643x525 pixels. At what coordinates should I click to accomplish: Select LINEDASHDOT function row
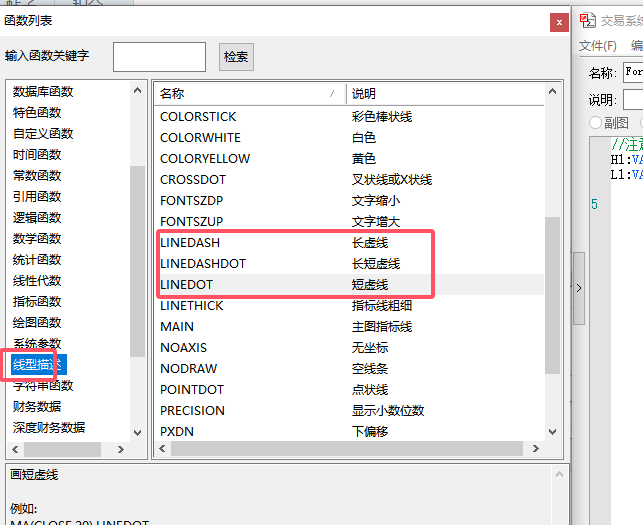click(x=349, y=263)
